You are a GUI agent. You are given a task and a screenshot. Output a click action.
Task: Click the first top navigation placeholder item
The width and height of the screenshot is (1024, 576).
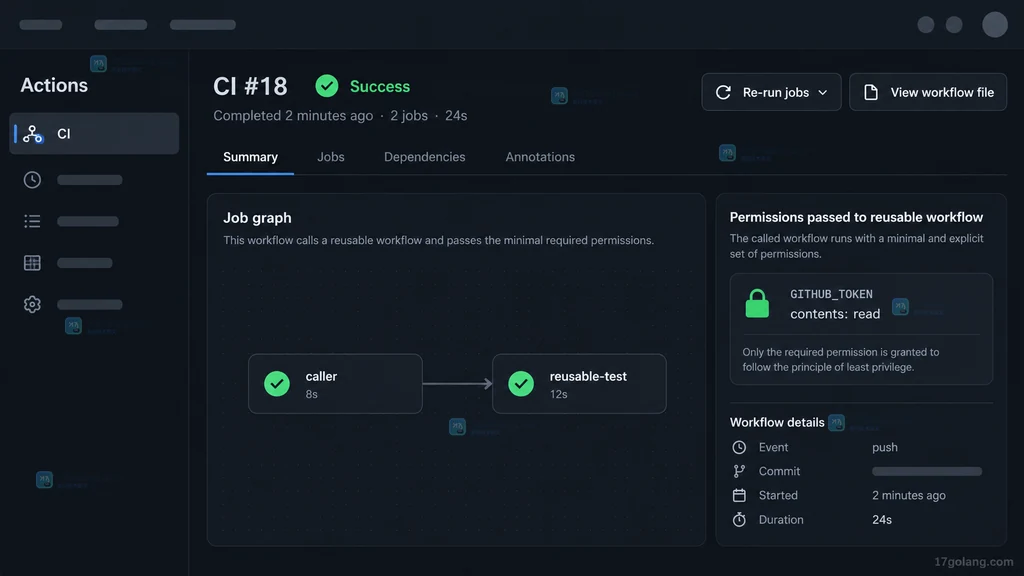coord(40,25)
